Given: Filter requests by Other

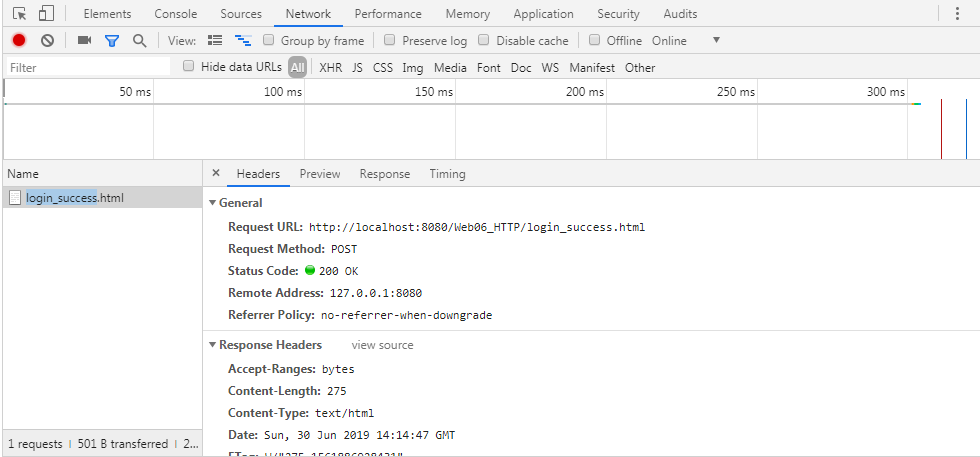Looking at the screenshot, I should click(x=640, y=68).
